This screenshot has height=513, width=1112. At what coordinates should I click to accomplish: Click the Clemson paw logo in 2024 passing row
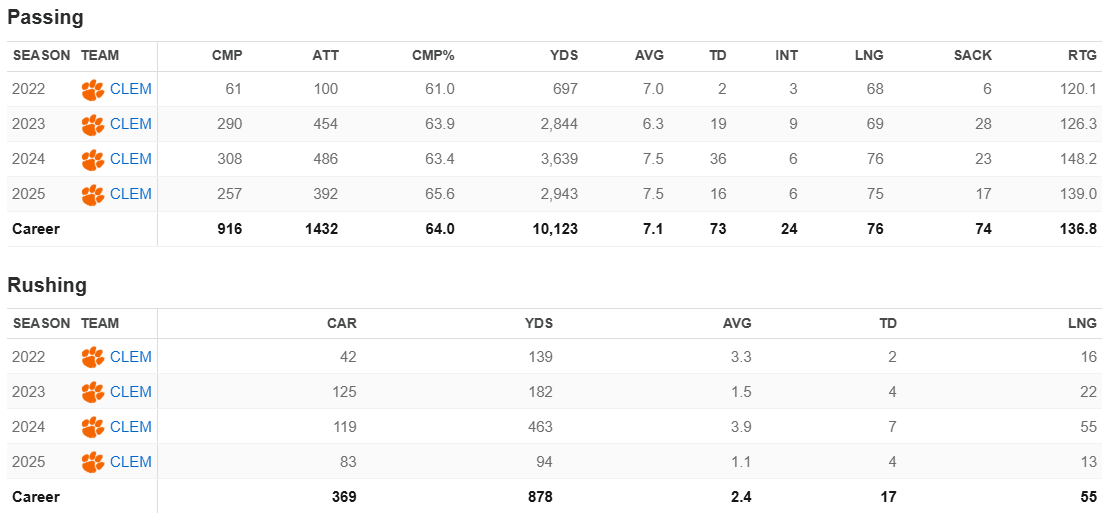93,160
